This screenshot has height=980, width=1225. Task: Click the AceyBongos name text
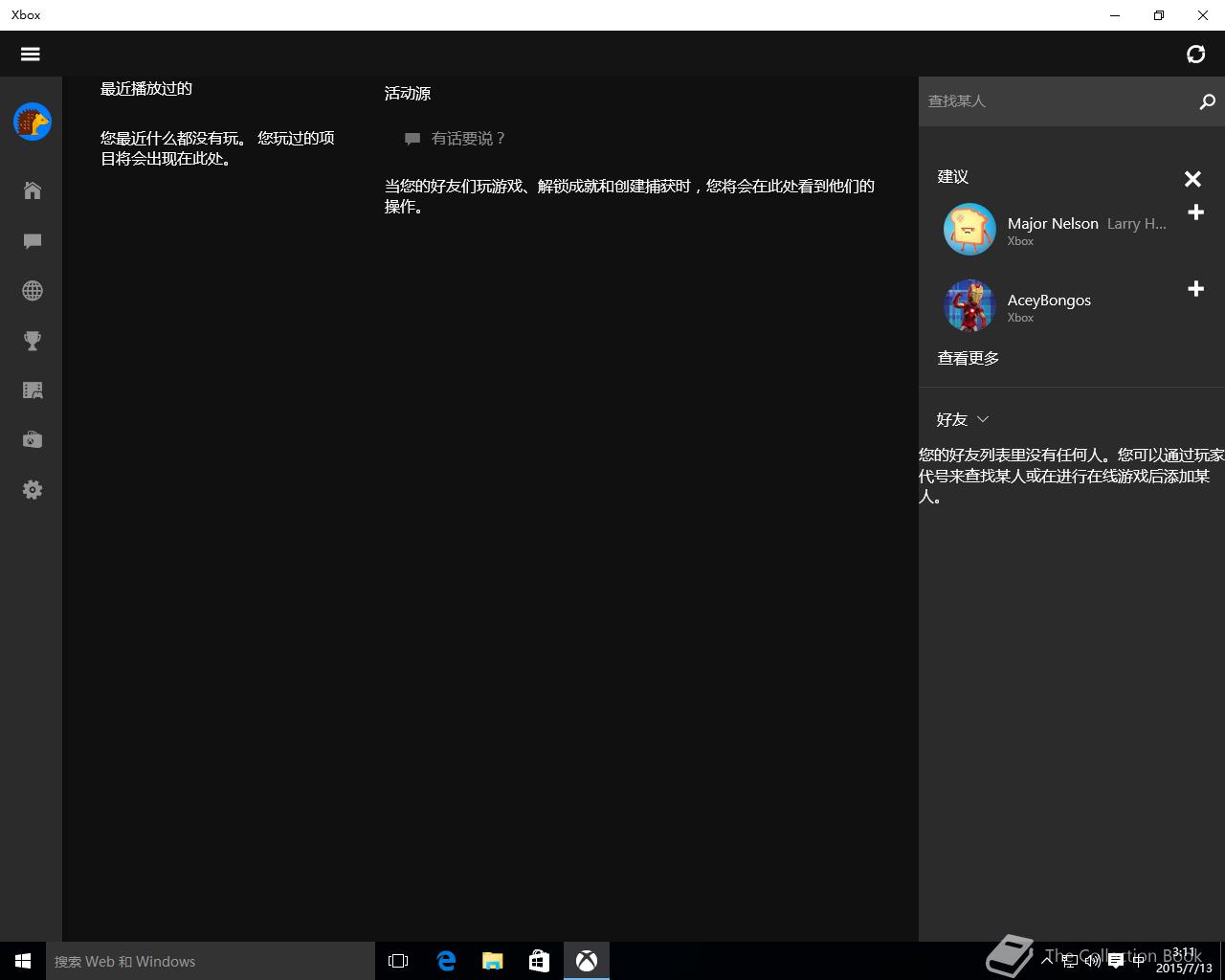(1049, 300)
